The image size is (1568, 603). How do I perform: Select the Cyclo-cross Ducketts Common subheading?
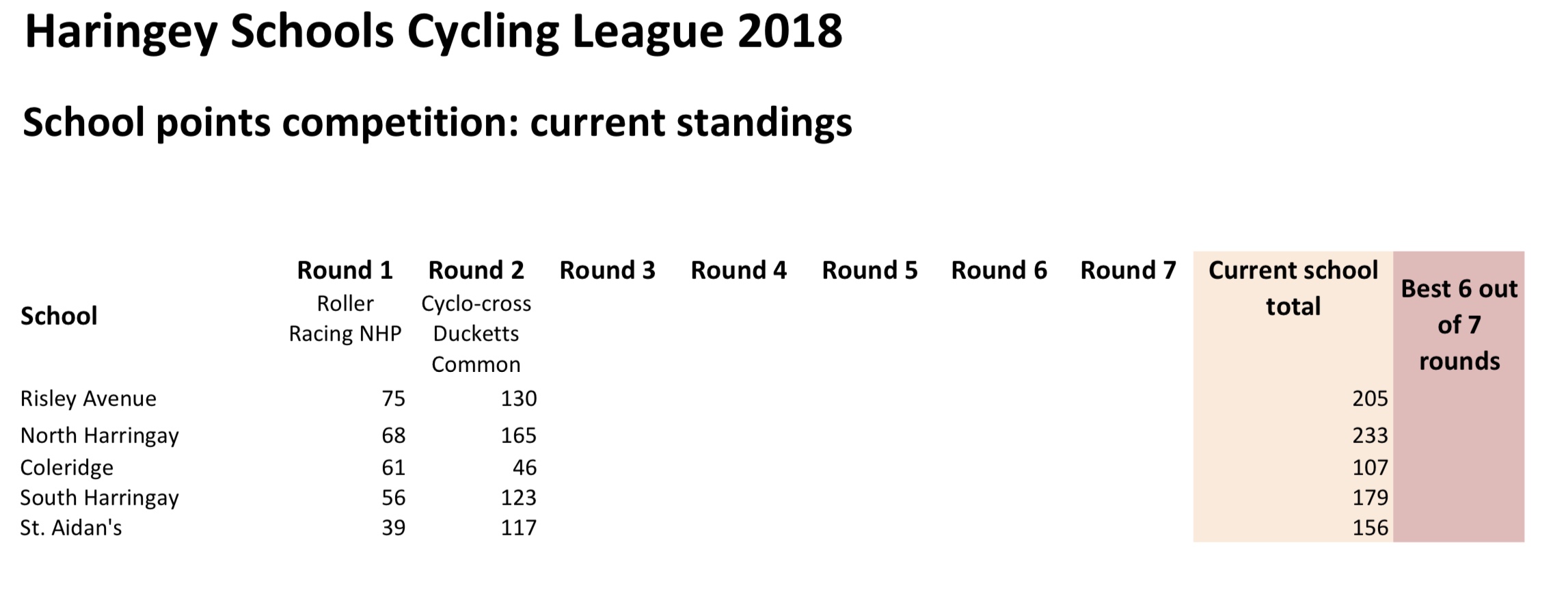[x=476, y=334]
